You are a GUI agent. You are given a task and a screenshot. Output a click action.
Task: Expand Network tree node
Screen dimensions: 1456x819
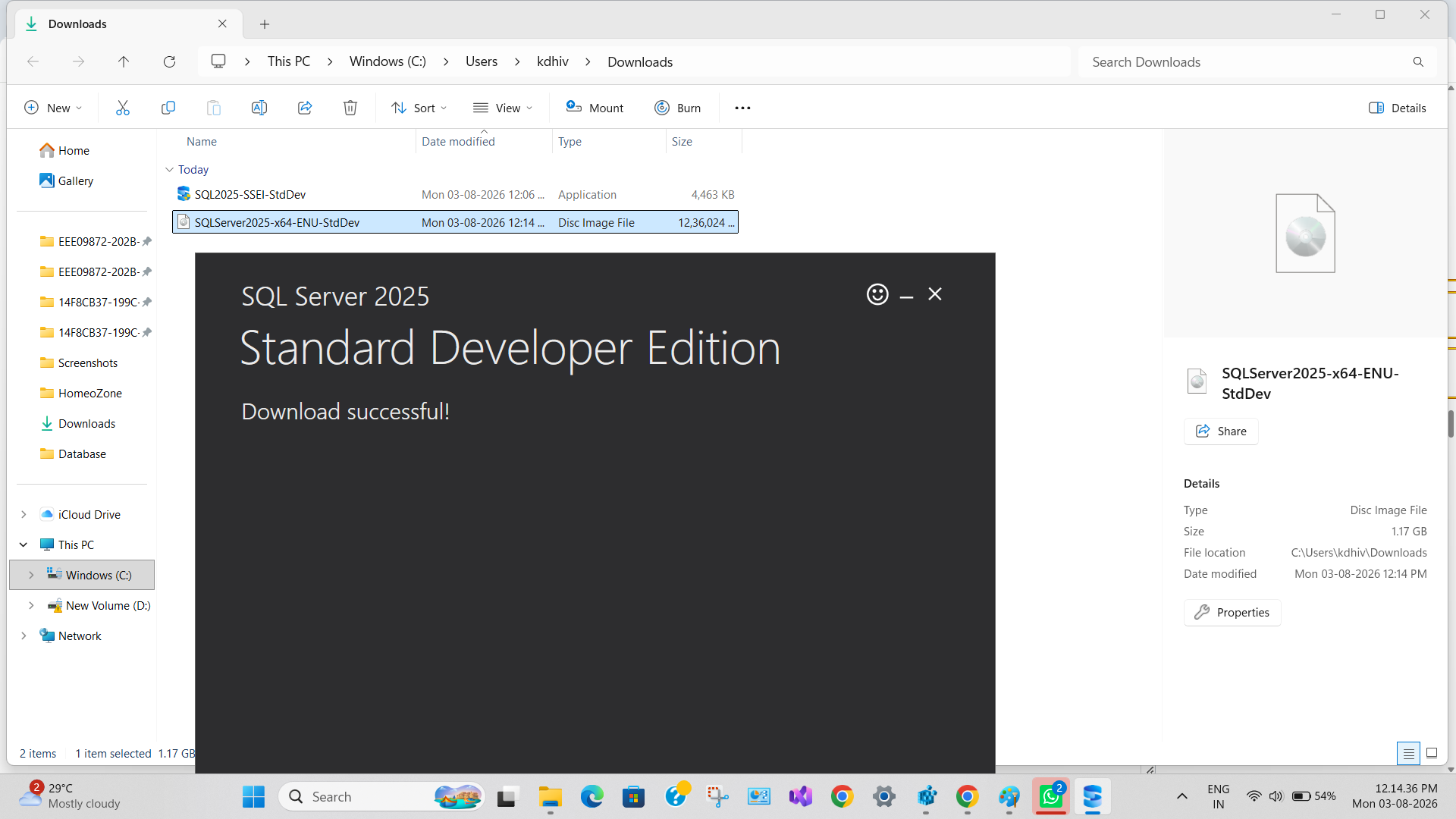click(x=24, y=636)
